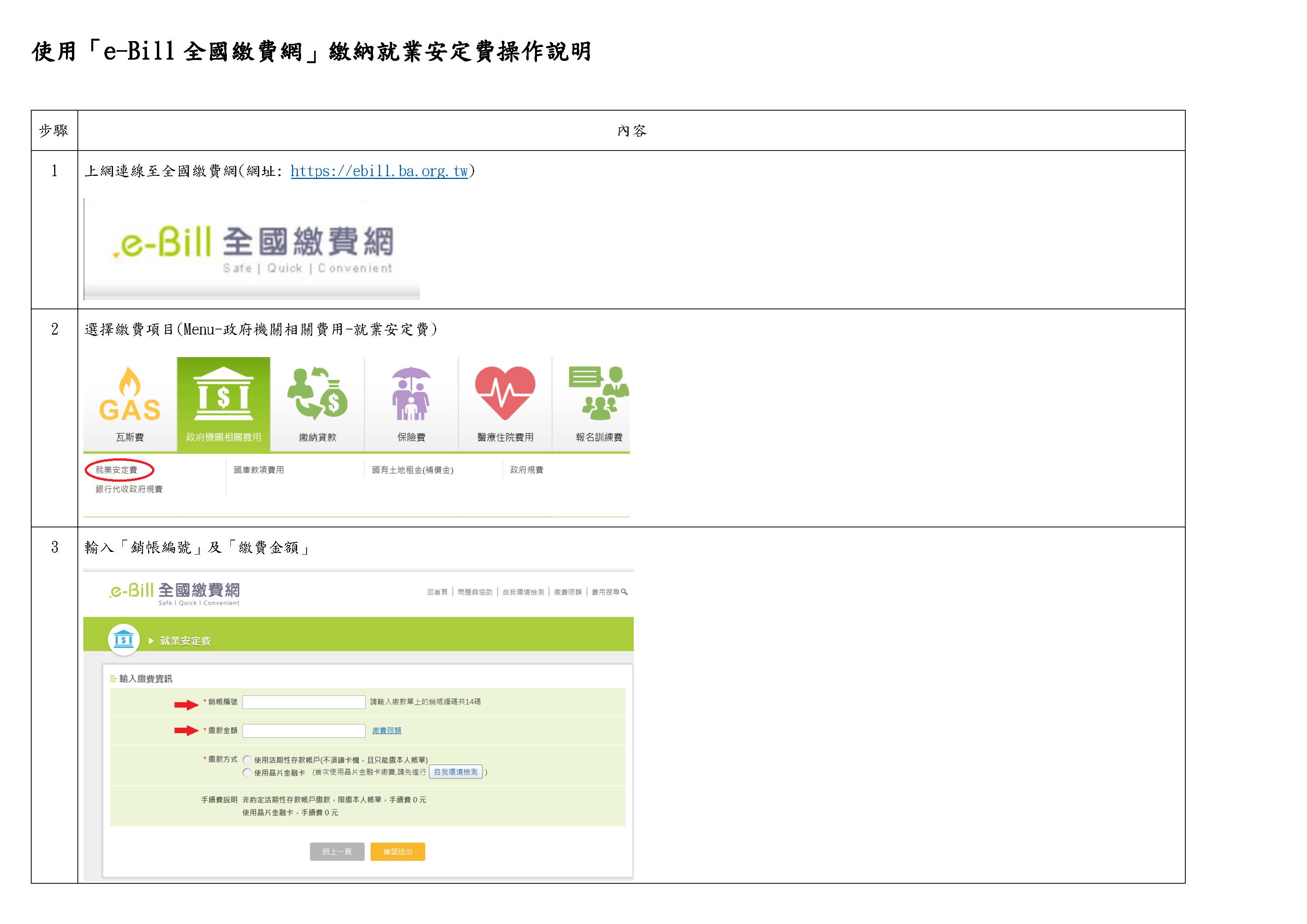
Task: Click the 選擇繳費項目 step 2 instruction text
Action: (261, 329)
